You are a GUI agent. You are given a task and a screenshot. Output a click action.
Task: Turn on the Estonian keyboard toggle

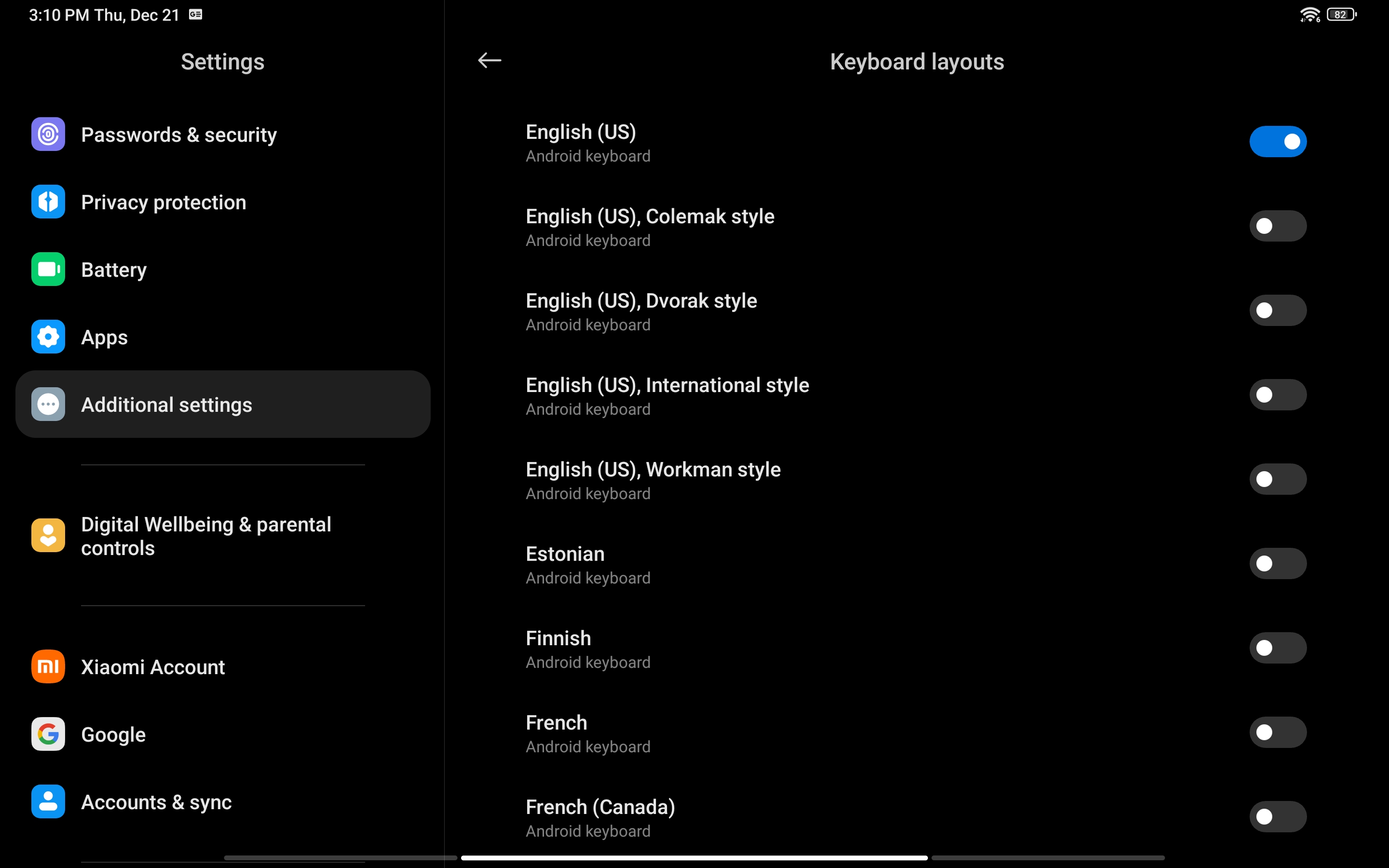pos(1278,564)
